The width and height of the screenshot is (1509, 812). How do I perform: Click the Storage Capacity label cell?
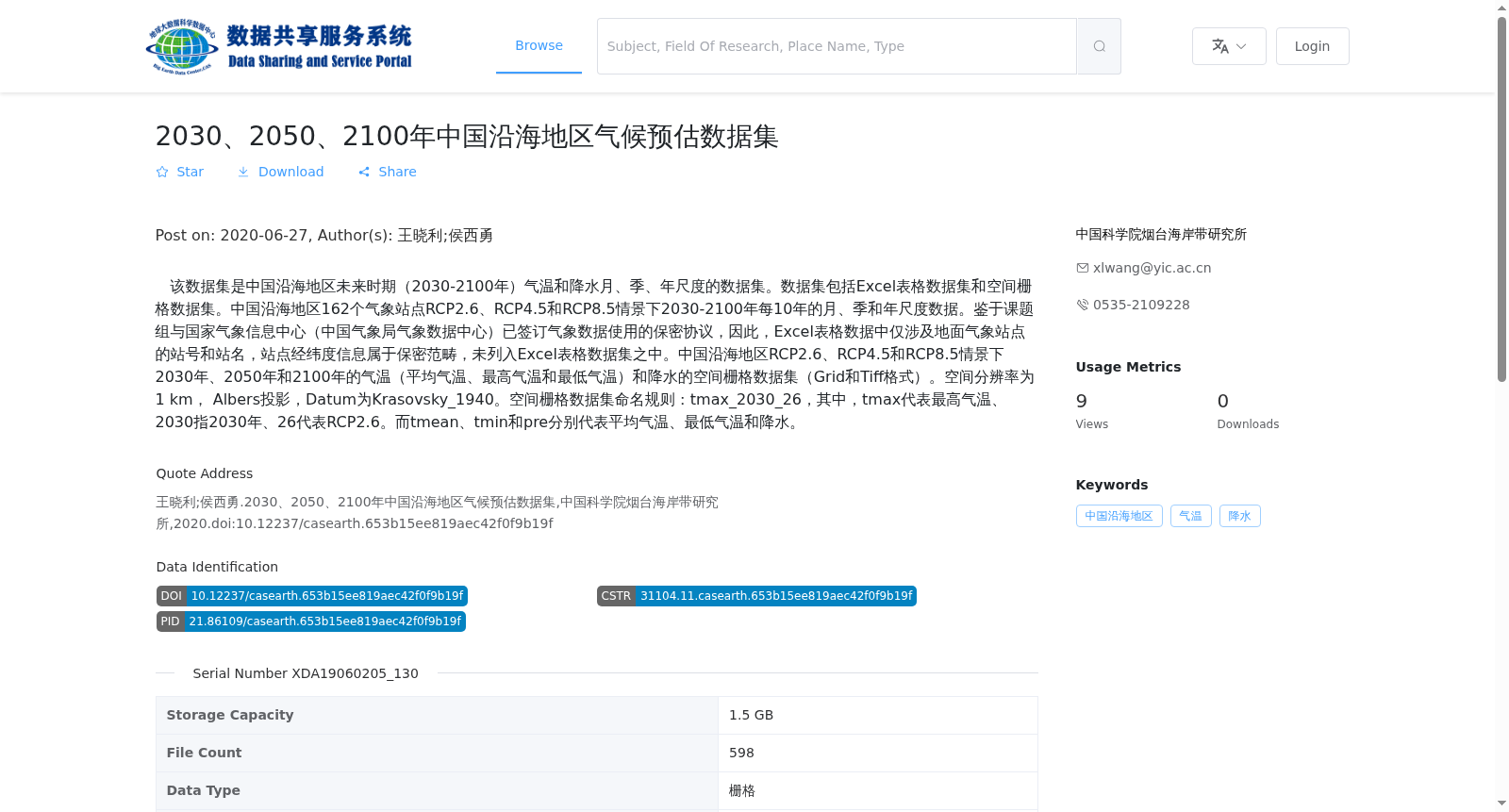click(x=438, y=715)
